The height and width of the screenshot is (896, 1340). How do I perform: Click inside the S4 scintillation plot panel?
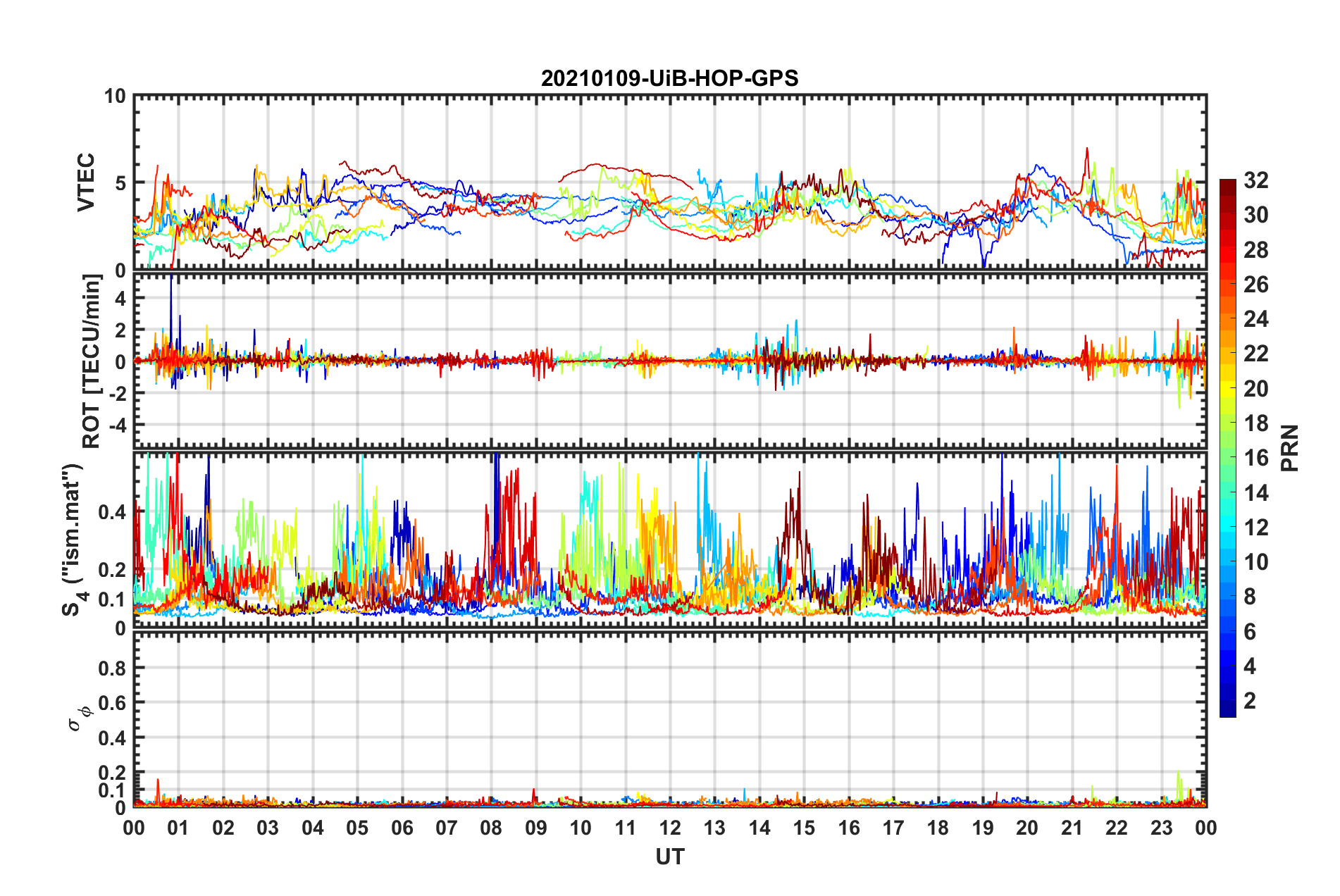point(670,540)
